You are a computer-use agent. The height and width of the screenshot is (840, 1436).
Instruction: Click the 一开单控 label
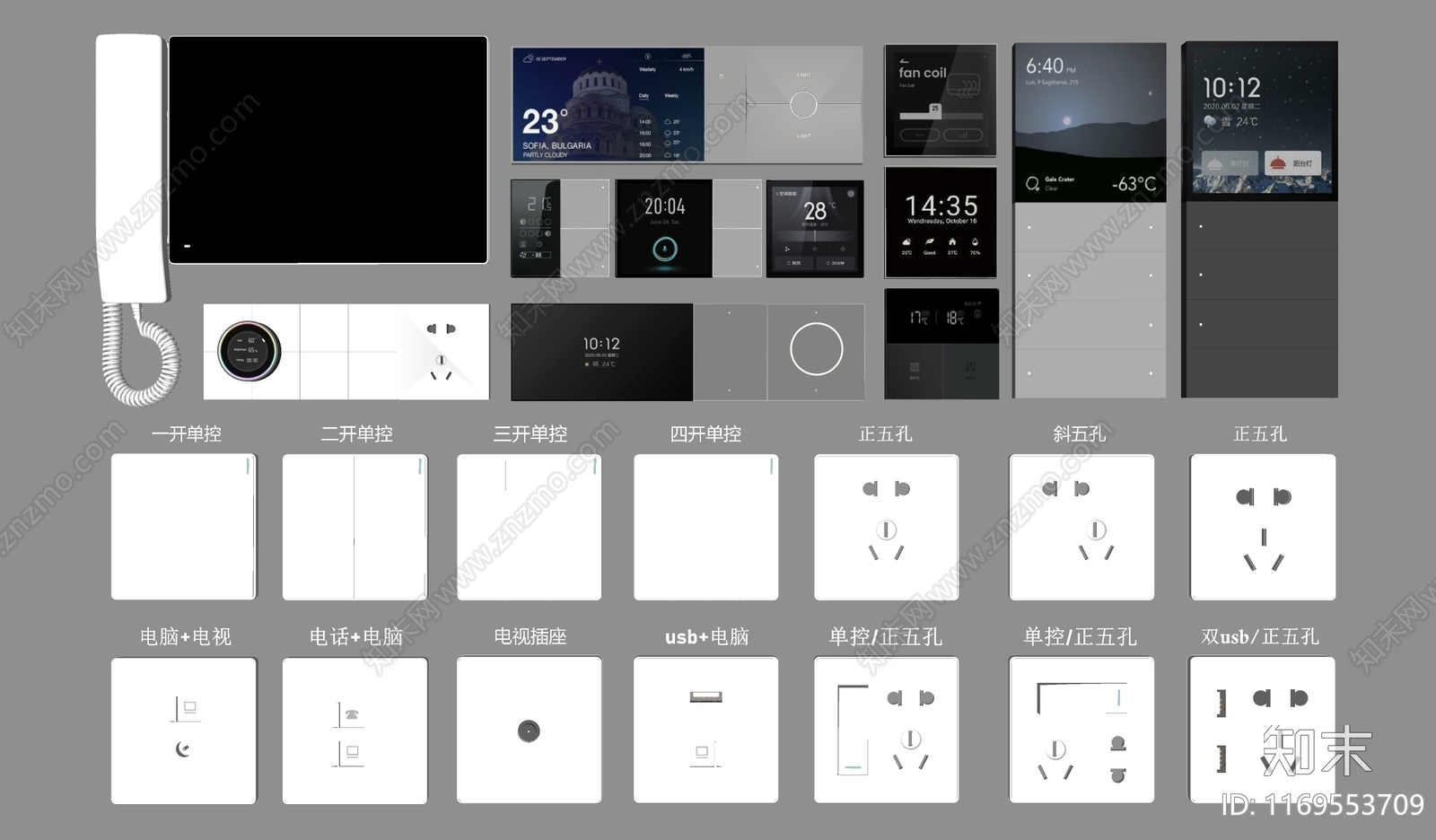pyautogui.click(x=186, y=433)
